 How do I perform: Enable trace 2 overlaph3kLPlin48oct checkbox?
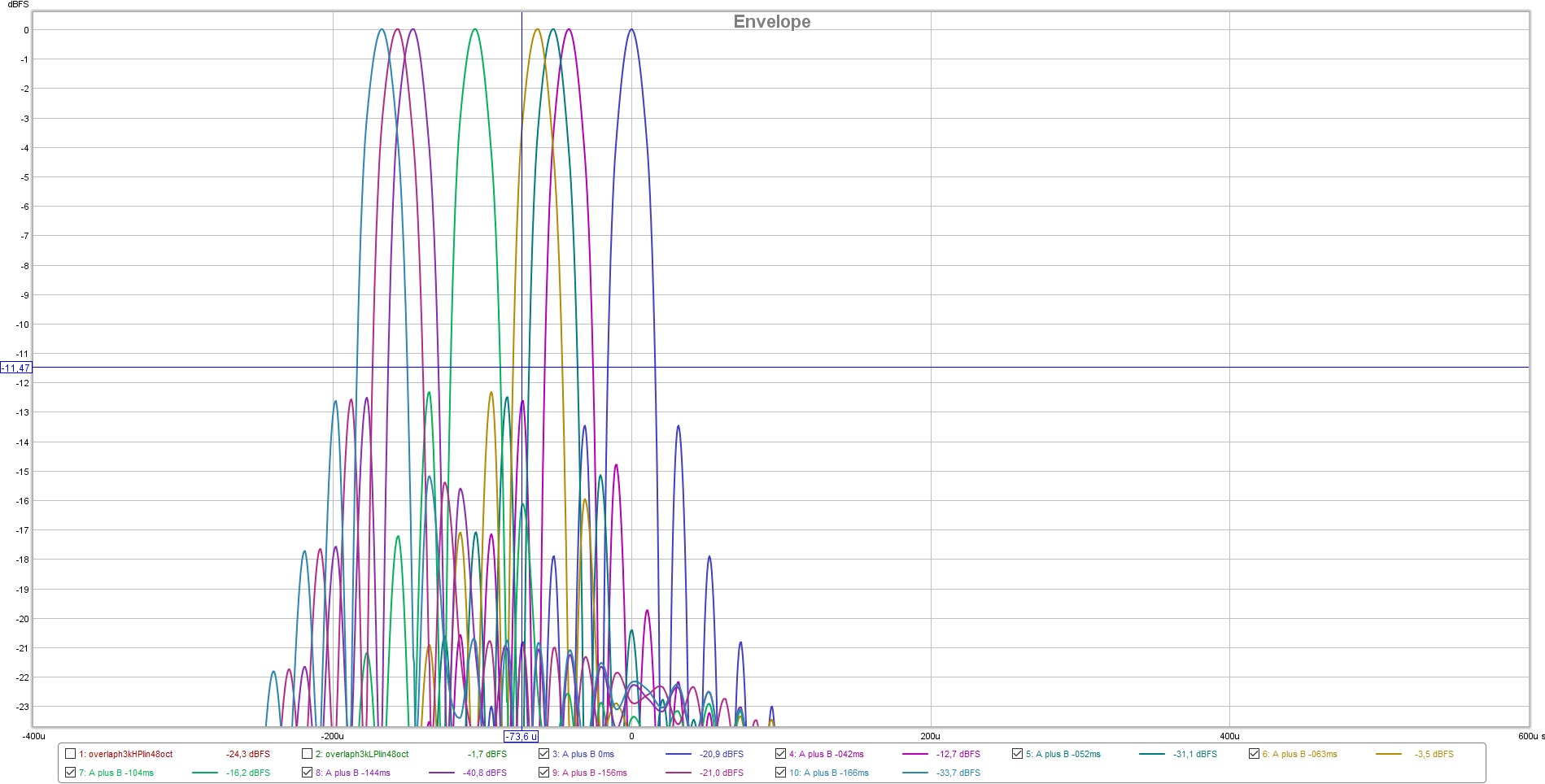(x=308, y=754)
